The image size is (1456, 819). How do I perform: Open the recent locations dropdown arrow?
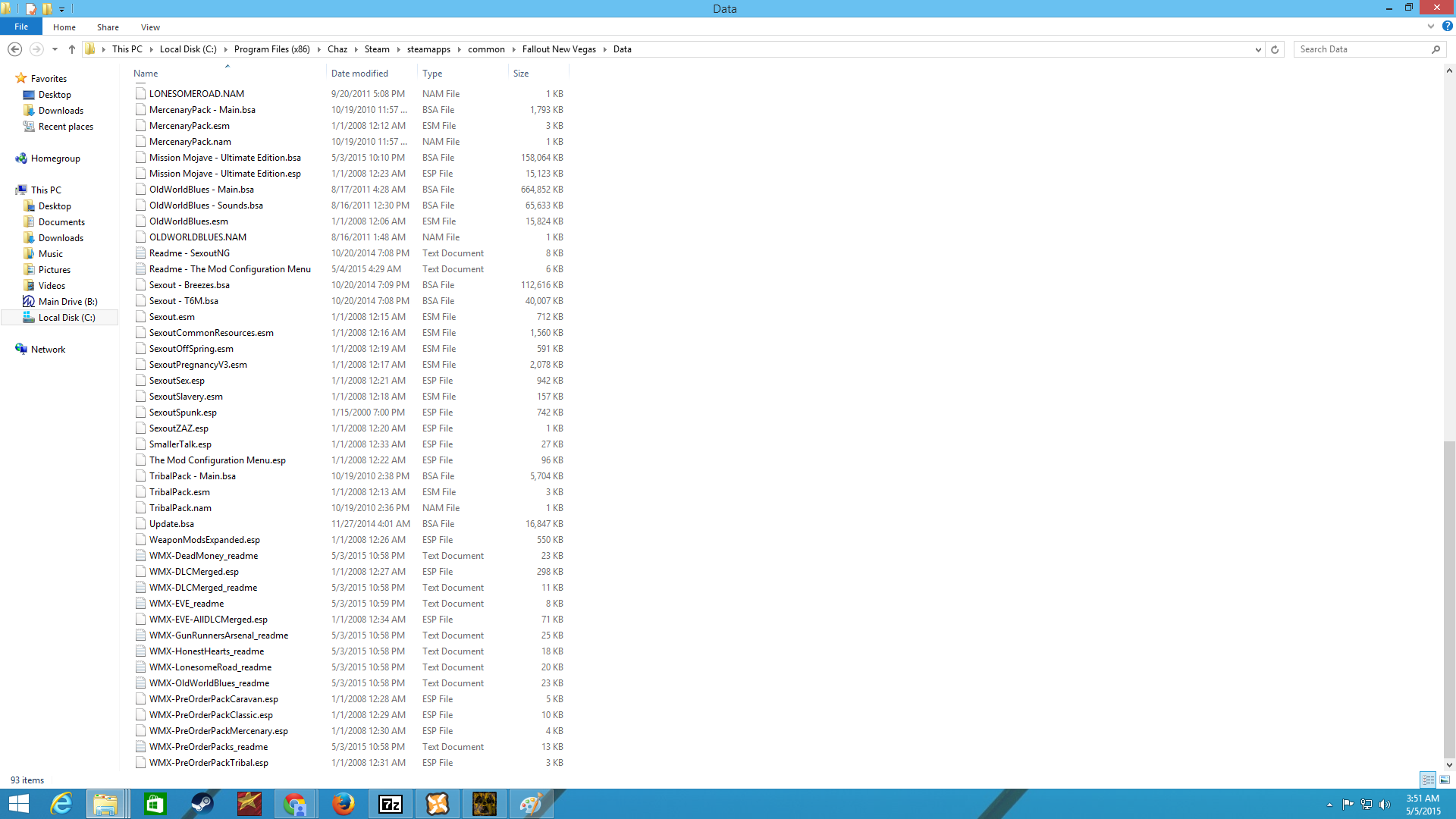(x=55, y=49)
